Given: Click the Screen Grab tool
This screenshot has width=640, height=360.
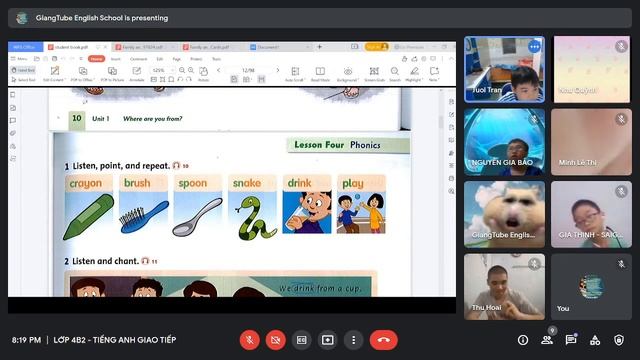Looking at the screenshot, I should (374, 74).
